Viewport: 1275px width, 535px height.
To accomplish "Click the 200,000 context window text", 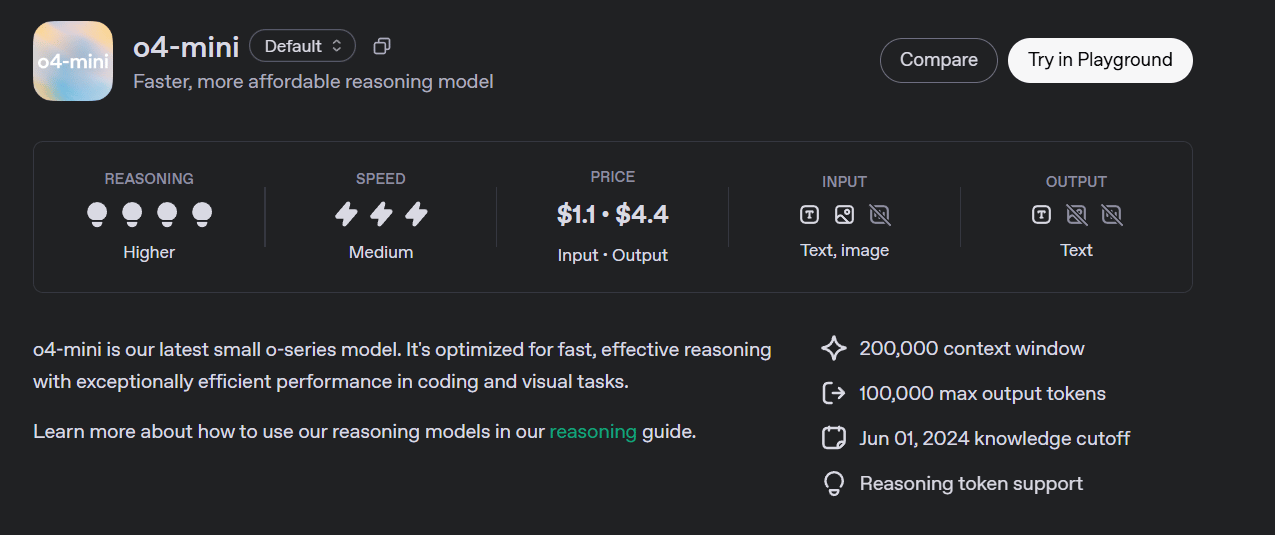I will click(972, 348).
